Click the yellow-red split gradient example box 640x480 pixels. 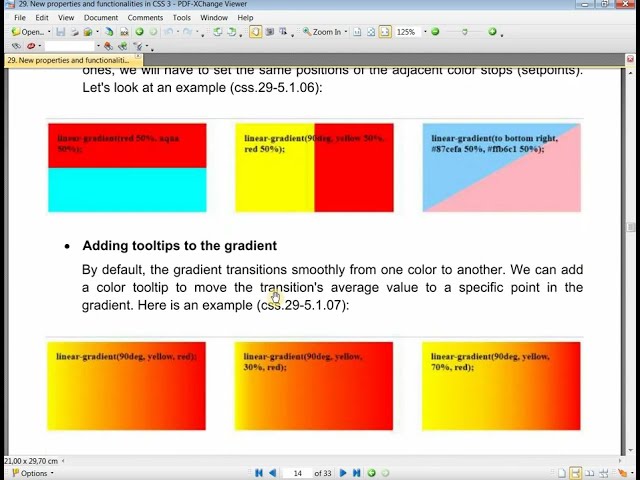coord(314,168)
